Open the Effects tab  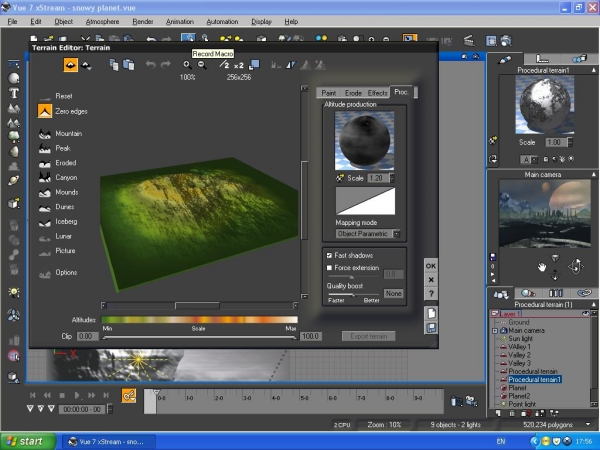tap(377, 93)
